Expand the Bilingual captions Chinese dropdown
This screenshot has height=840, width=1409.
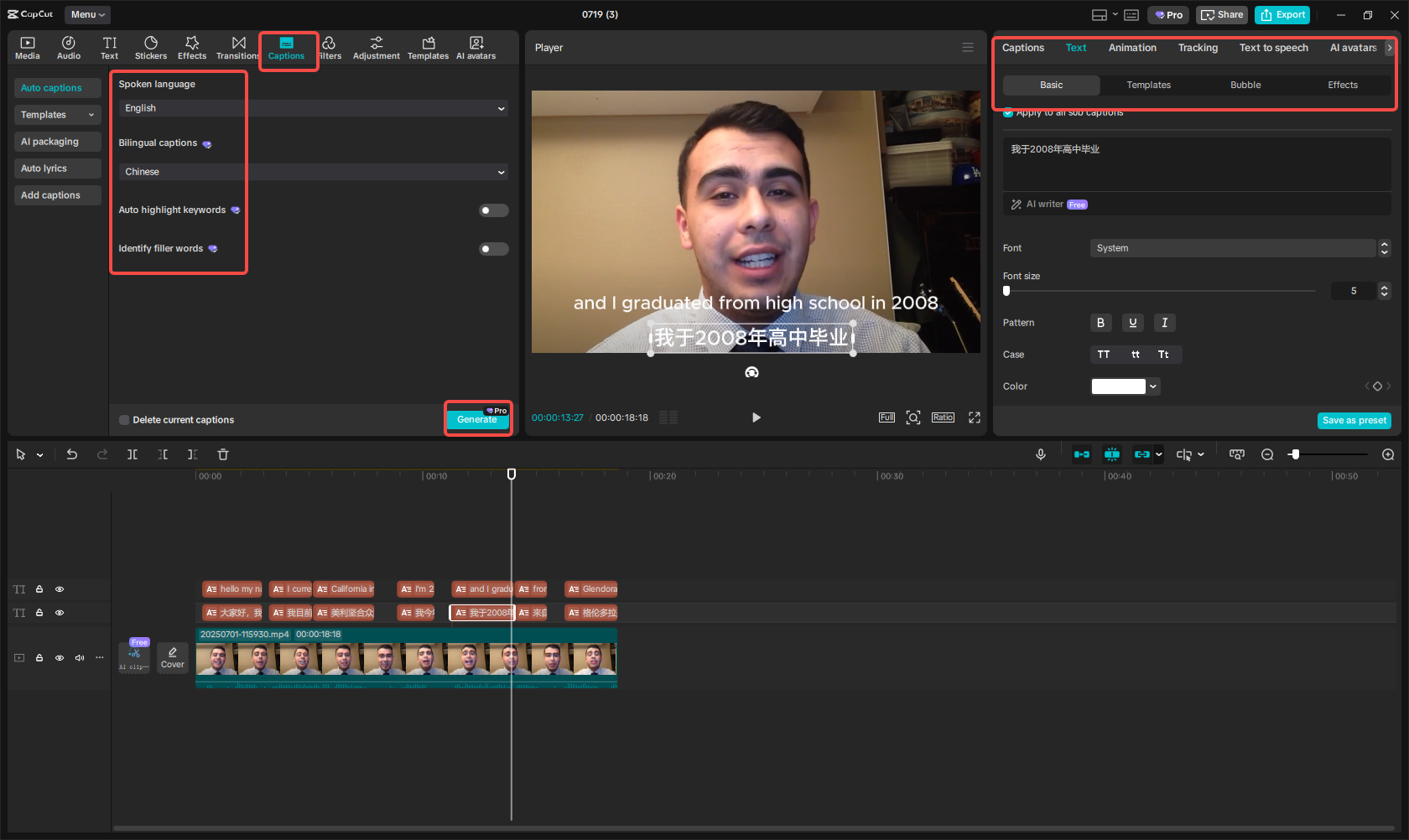click(314, 172)
